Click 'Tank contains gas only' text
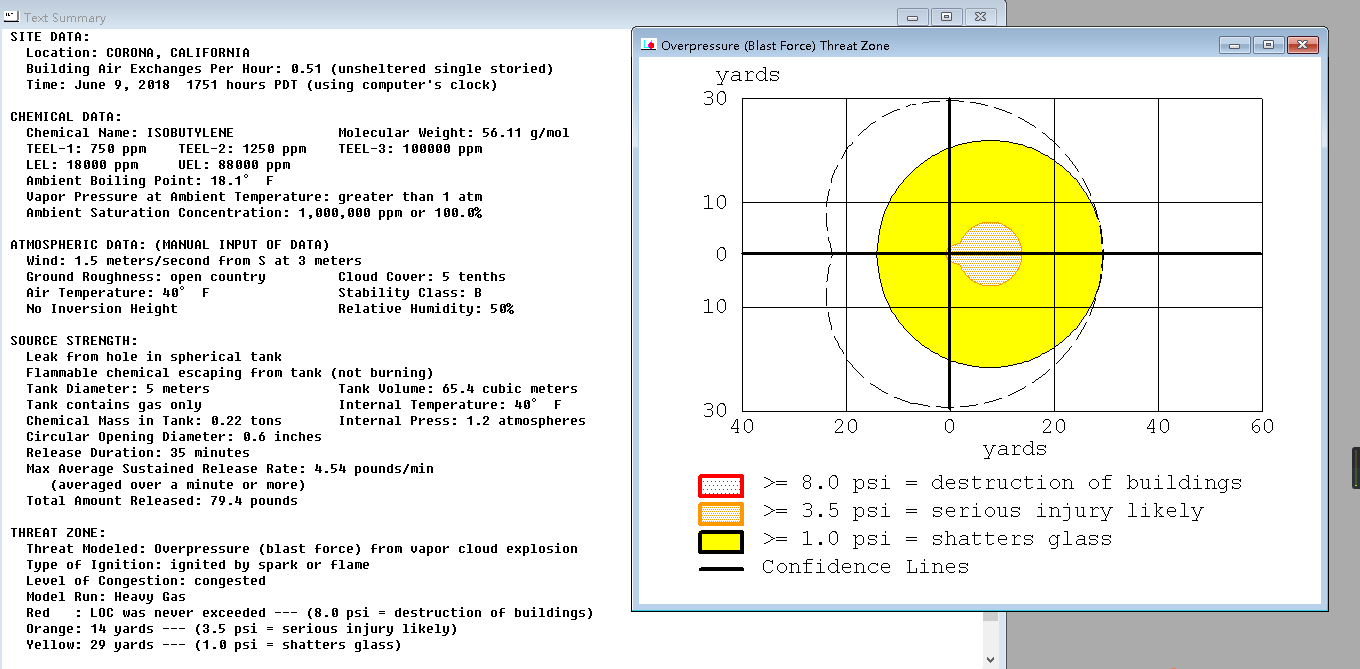Image resolution: width=1360 pixels, height=669 pixels. pos(114,405)
